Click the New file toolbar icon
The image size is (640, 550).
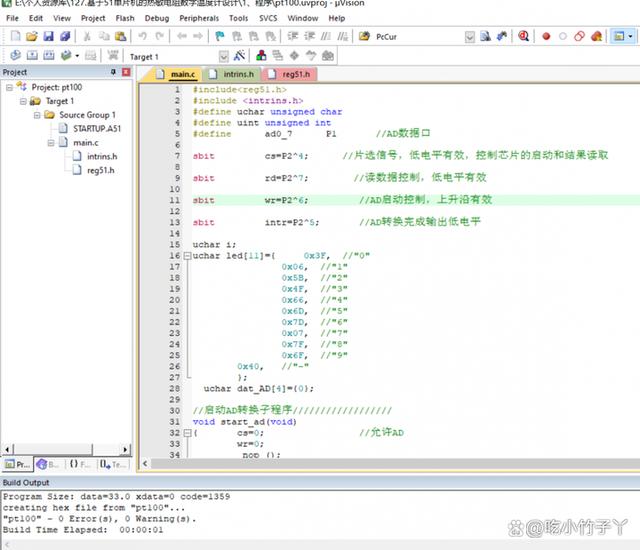point(14,36)
